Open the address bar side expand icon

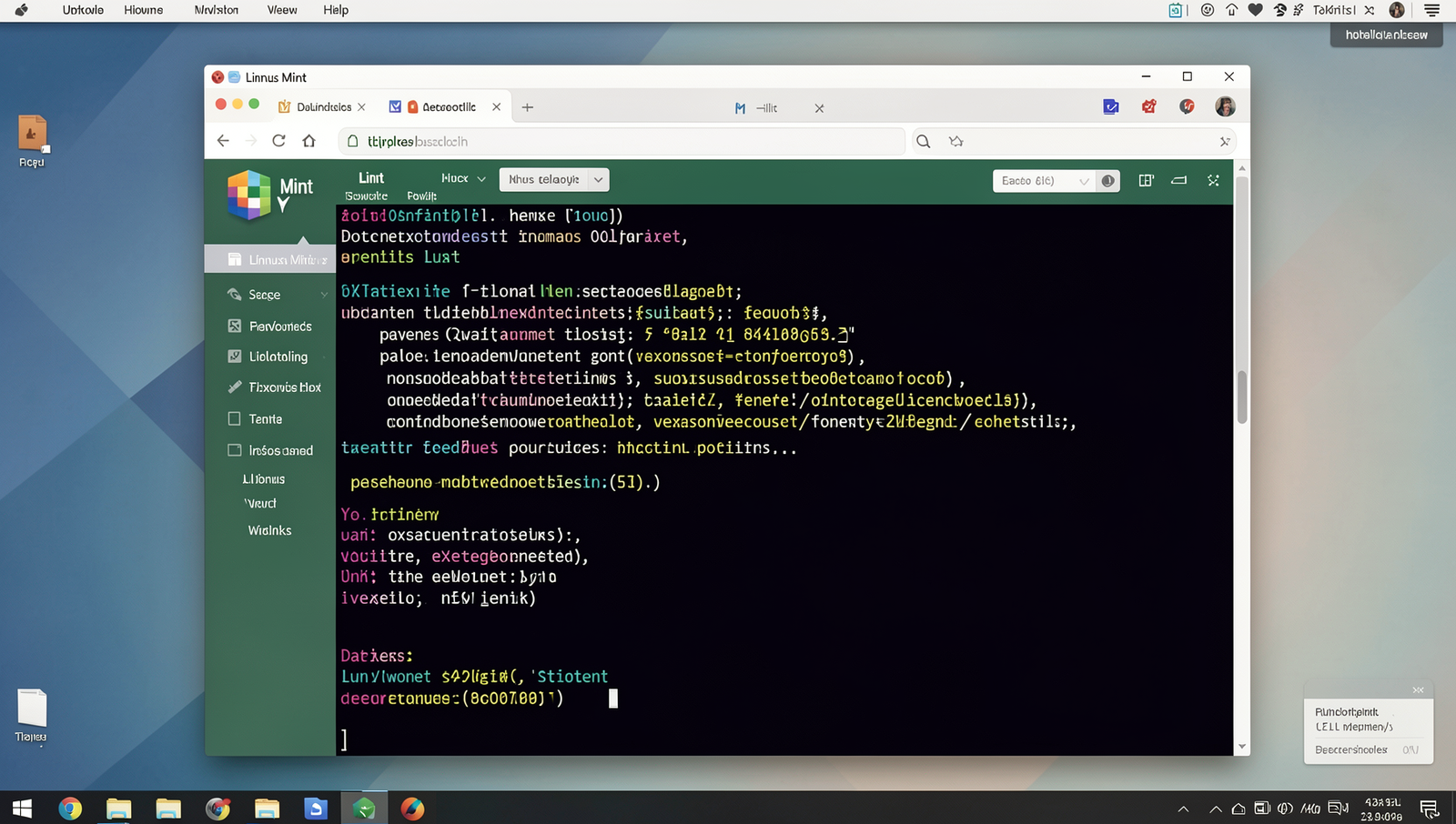[1225, 141]
